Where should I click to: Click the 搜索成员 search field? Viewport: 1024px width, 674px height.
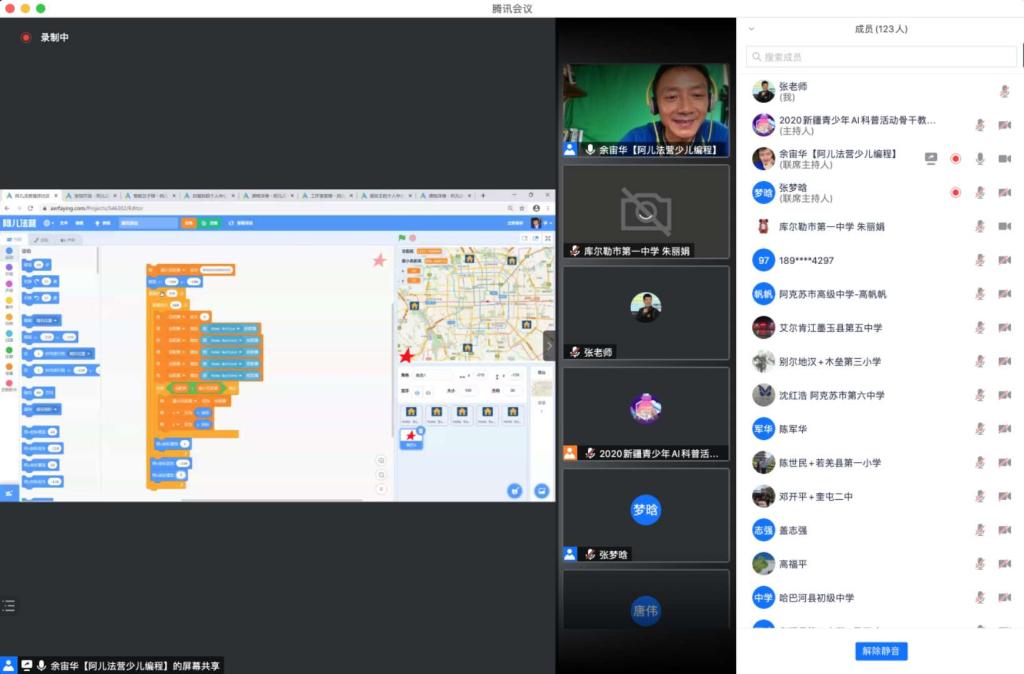(x=880, y=57)
